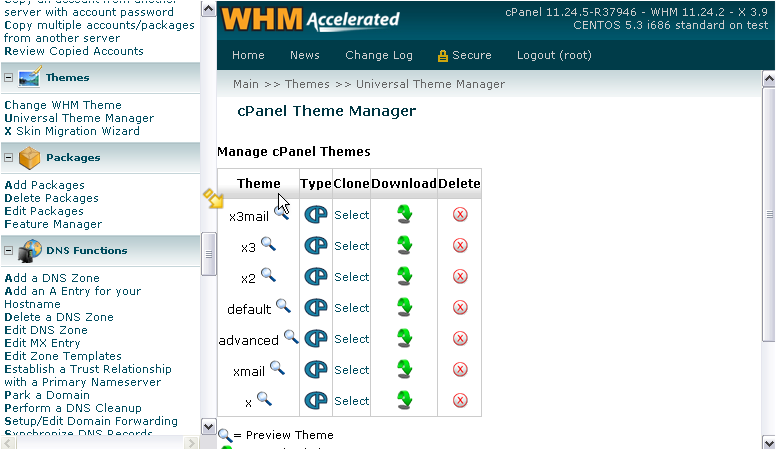Screen dimensions: 776x450
Task: Open Feature Manager link
Action: [53, 224]
